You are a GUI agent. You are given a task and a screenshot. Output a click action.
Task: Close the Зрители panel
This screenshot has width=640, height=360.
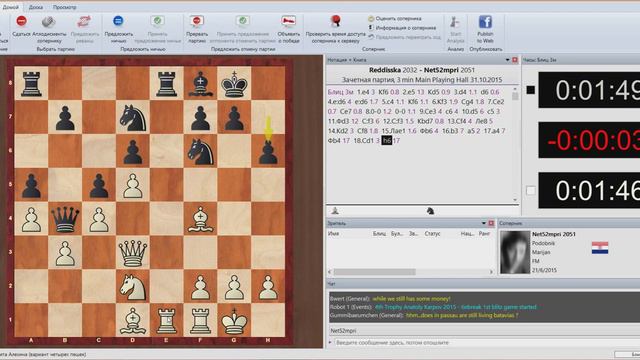[x=491, y=223]
